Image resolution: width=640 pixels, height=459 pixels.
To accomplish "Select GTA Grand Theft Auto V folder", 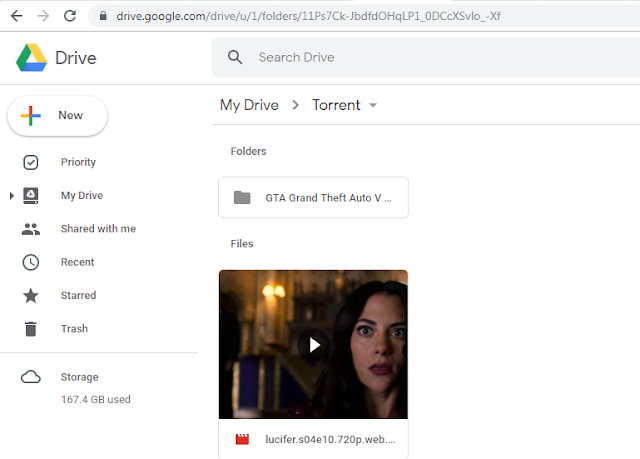I will (313, 197).
